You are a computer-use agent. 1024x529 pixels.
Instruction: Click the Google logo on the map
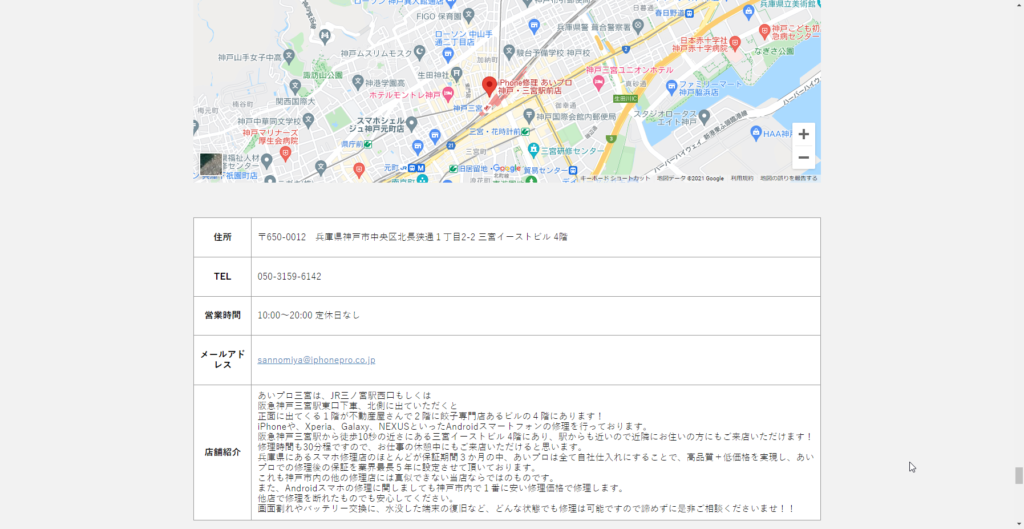coord(507,168)
